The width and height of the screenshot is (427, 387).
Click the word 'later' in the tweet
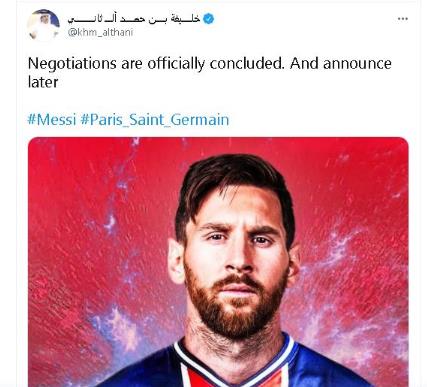click(x=43, y=82)
